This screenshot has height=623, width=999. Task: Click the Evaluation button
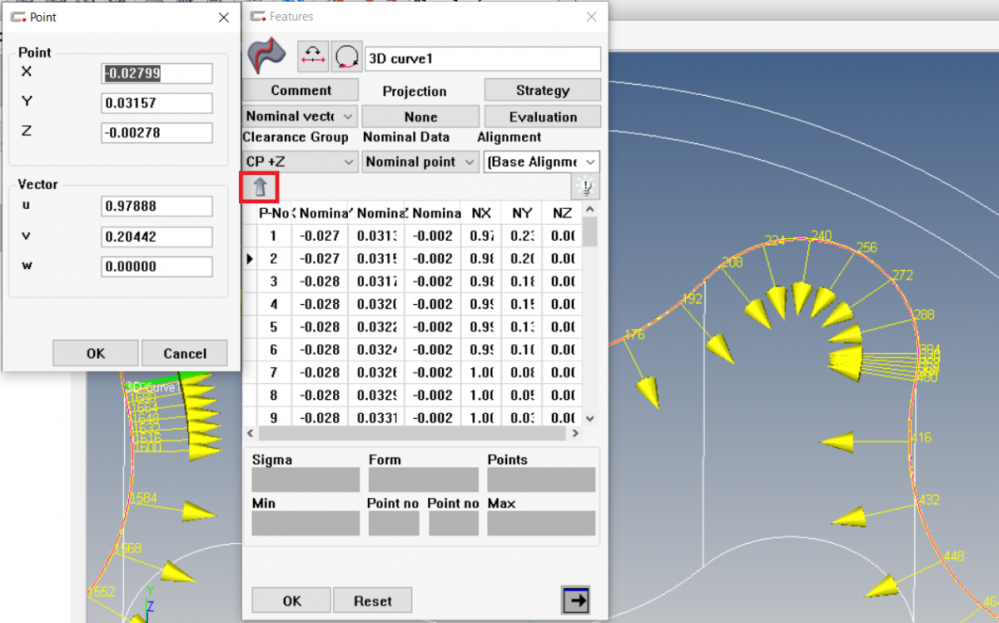542,116
